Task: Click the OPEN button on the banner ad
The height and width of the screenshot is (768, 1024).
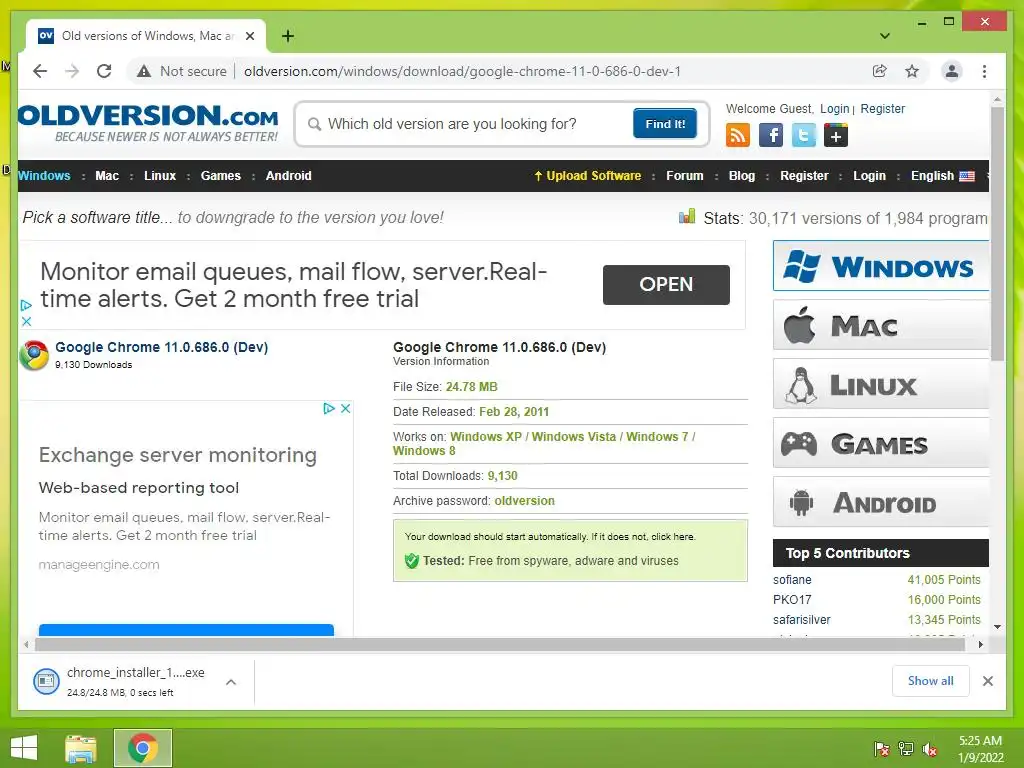Action: pos(666,285)
